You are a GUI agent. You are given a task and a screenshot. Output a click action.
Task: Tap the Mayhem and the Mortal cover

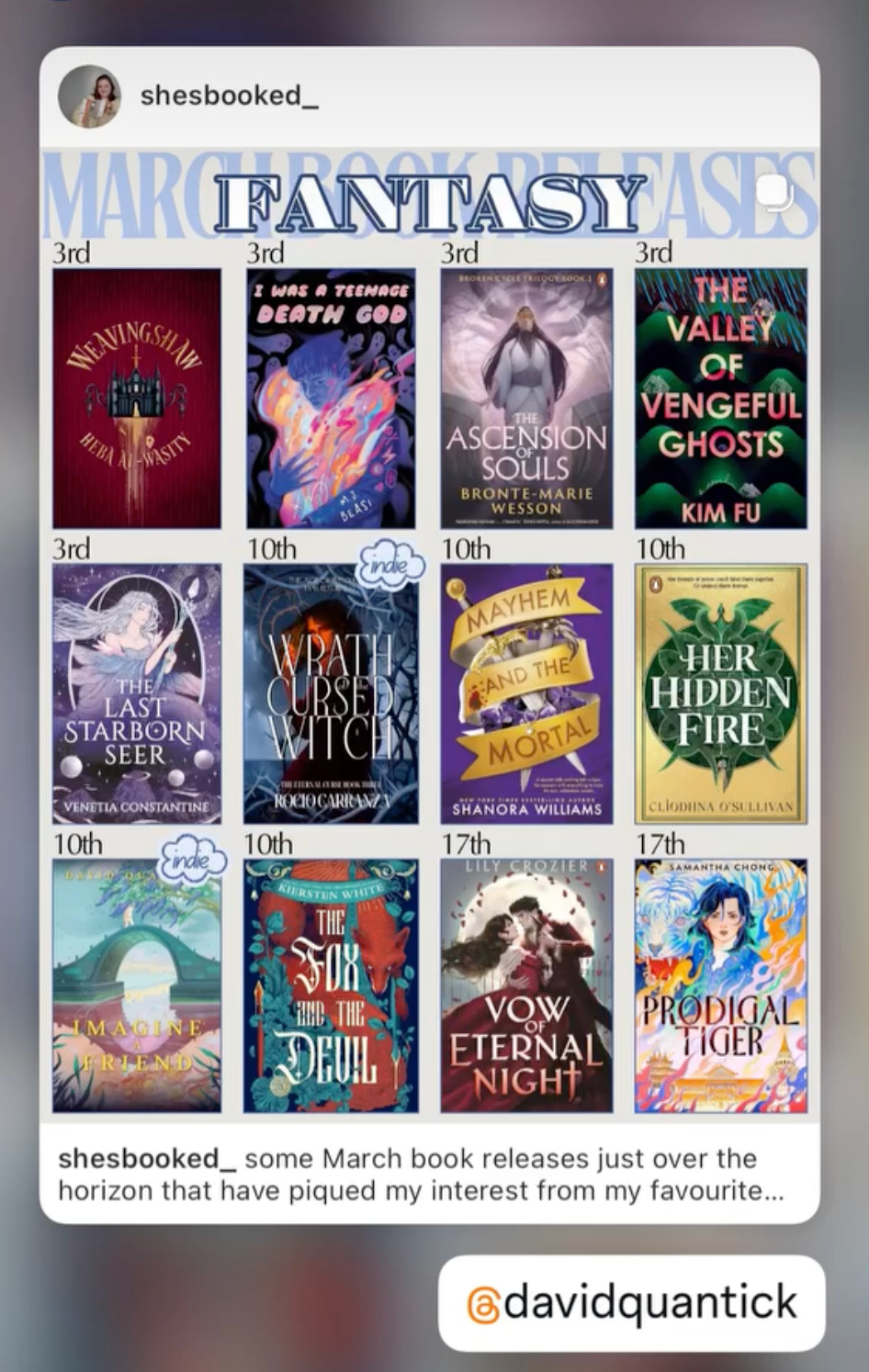coord(526,693)
